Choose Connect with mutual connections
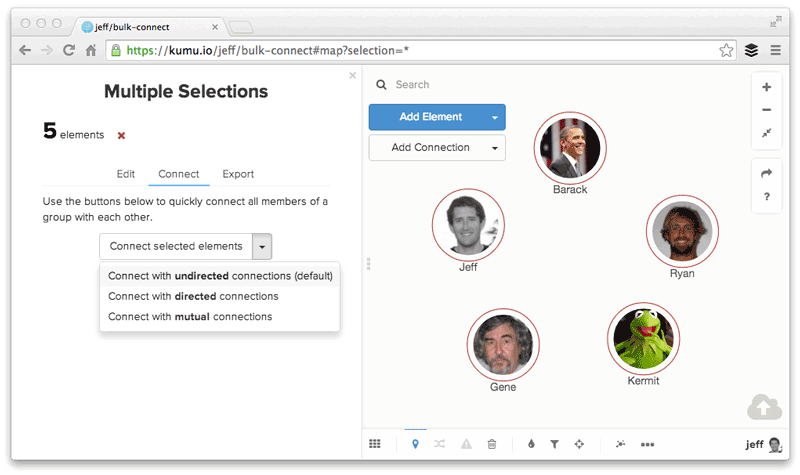Screen dimensions: 800x475 pyautogui.click(x=190, y=317)
